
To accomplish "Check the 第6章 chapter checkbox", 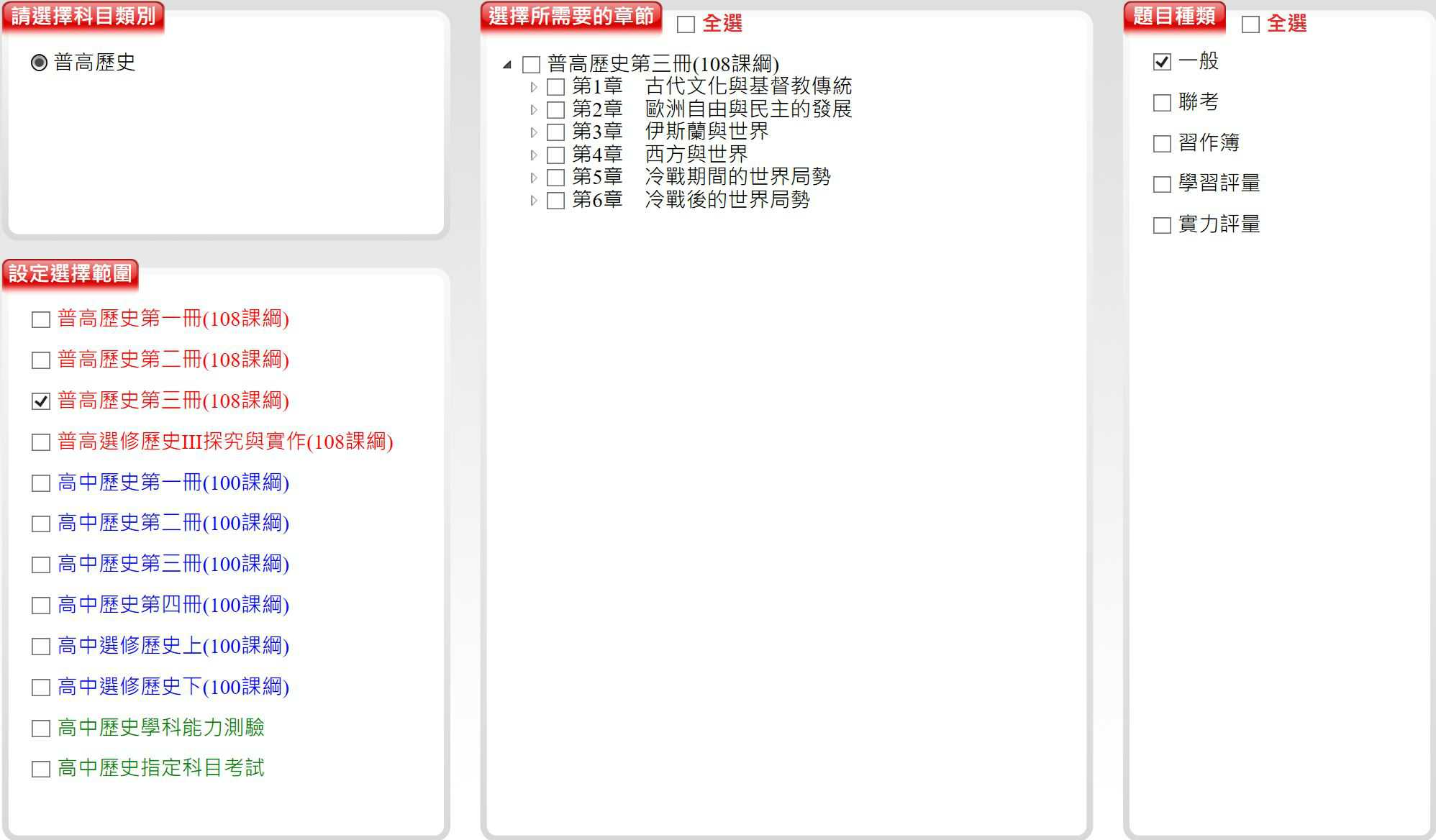I will click(x=555, y=200).
